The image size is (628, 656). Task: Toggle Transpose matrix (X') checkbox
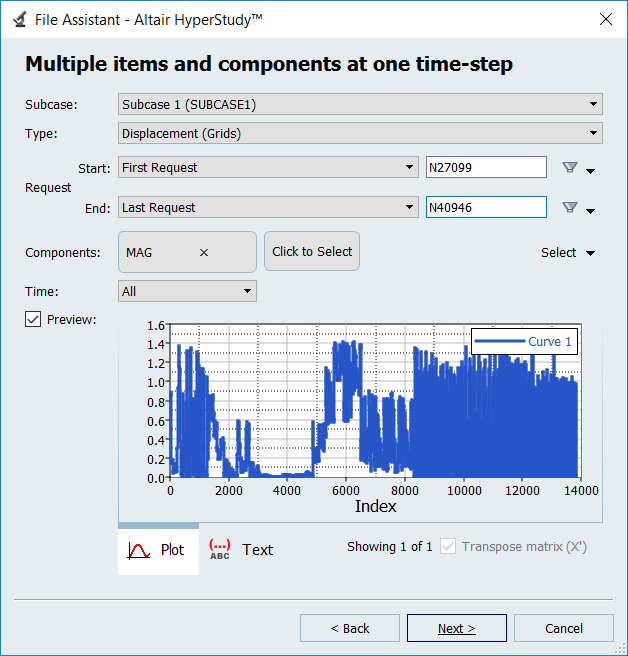tap(449, 547)
